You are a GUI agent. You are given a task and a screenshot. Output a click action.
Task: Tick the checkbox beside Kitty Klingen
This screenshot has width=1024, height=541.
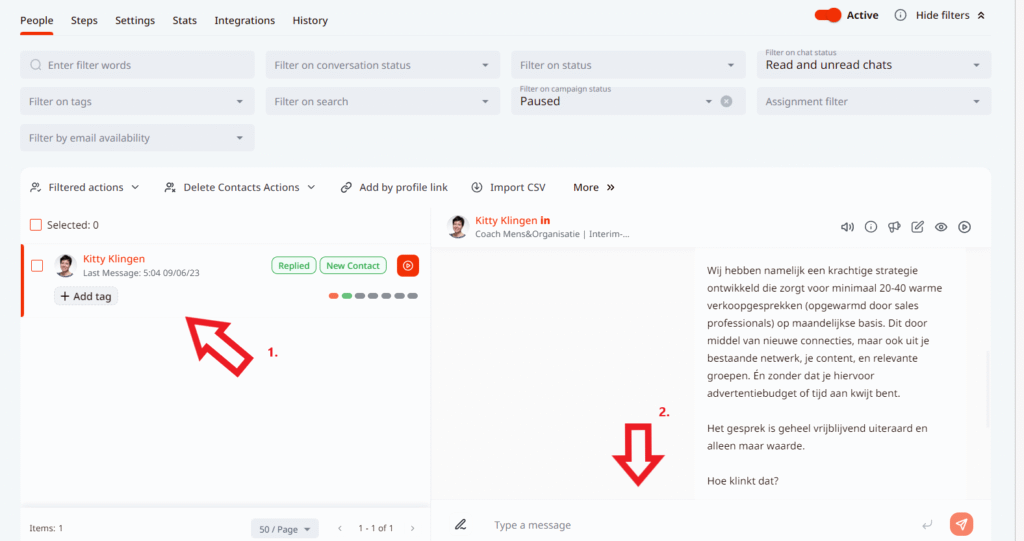point(37,266)
